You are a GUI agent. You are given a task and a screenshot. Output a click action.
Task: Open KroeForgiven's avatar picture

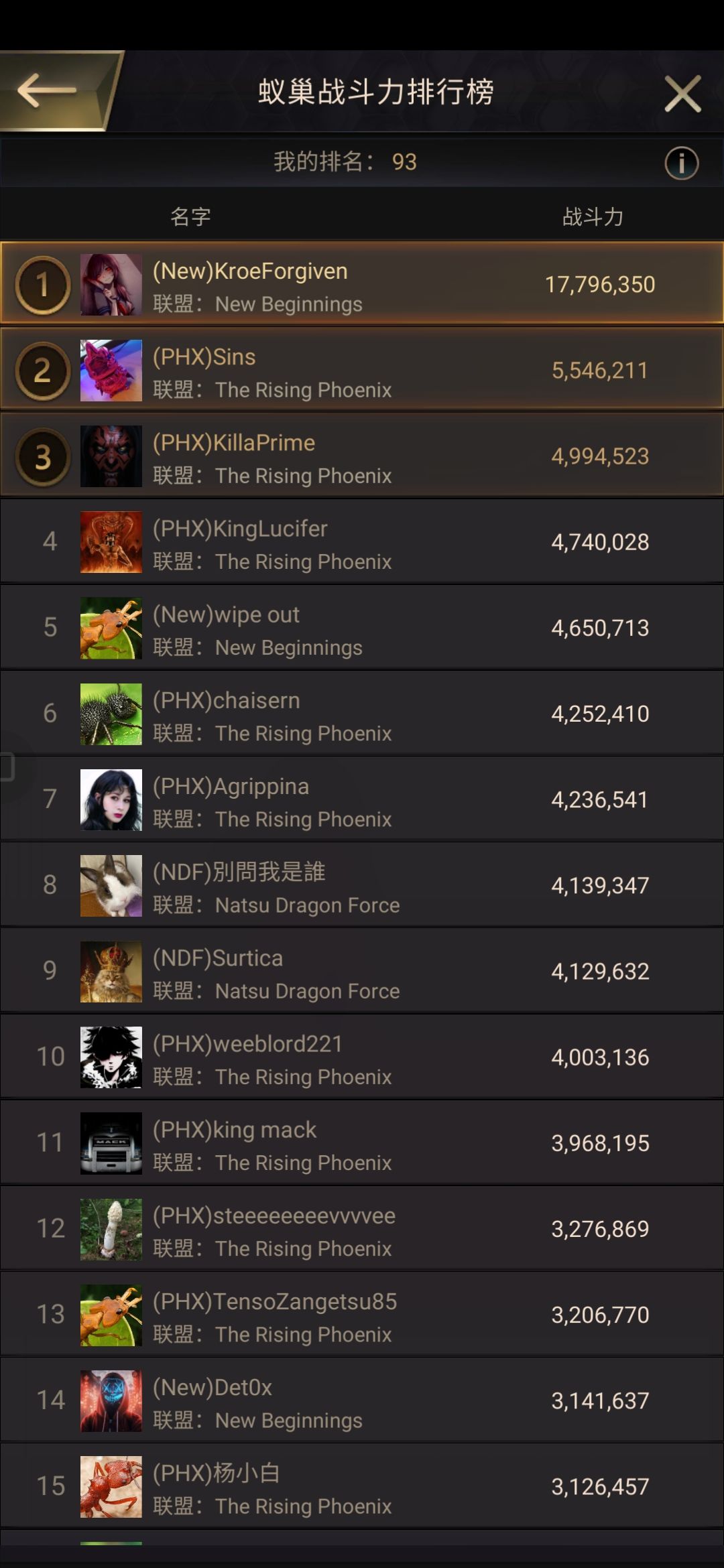(x=111, y=284)
